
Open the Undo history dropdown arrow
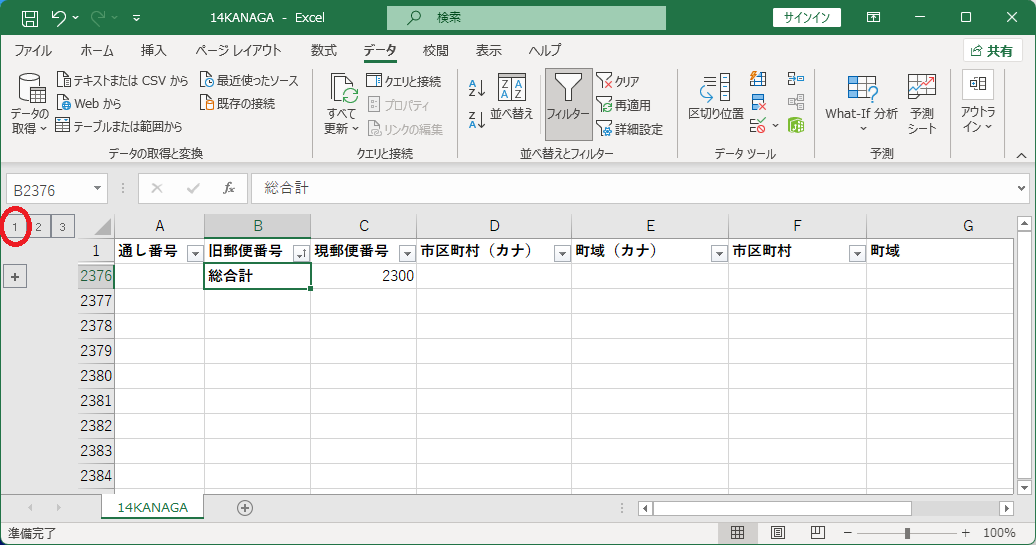pyautogui.click(x=75, y=18)
